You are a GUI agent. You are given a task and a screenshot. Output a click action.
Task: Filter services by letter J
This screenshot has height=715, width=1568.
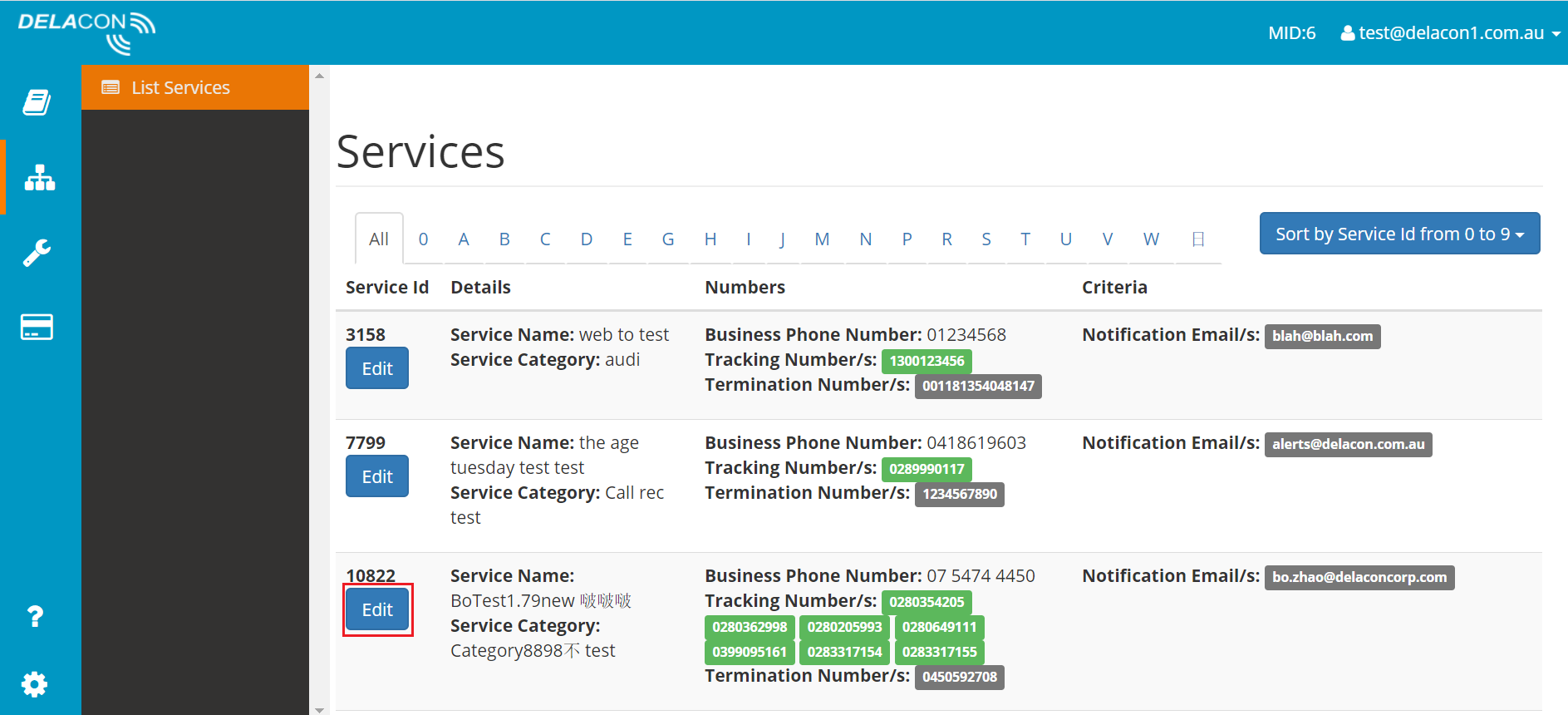(783, 239)
